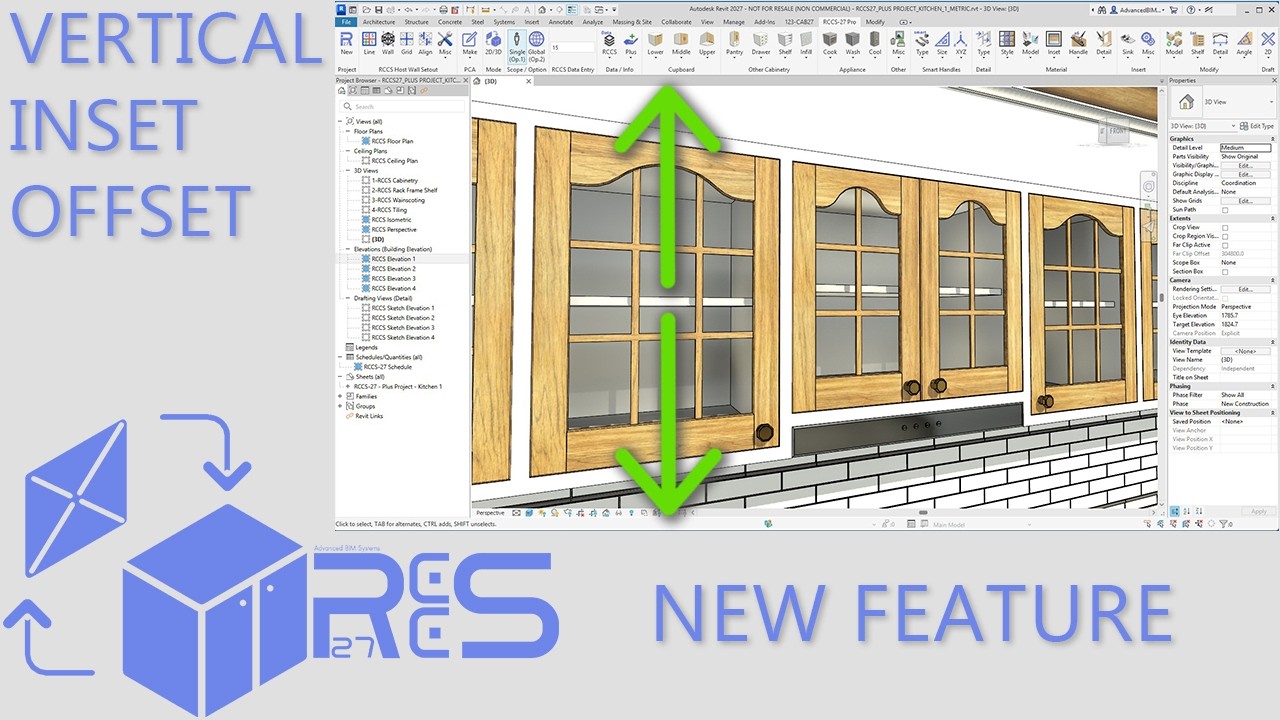Screen dimensions: 1280x720
Task: Select Global (Op.2) scope option
Action: 537,45
